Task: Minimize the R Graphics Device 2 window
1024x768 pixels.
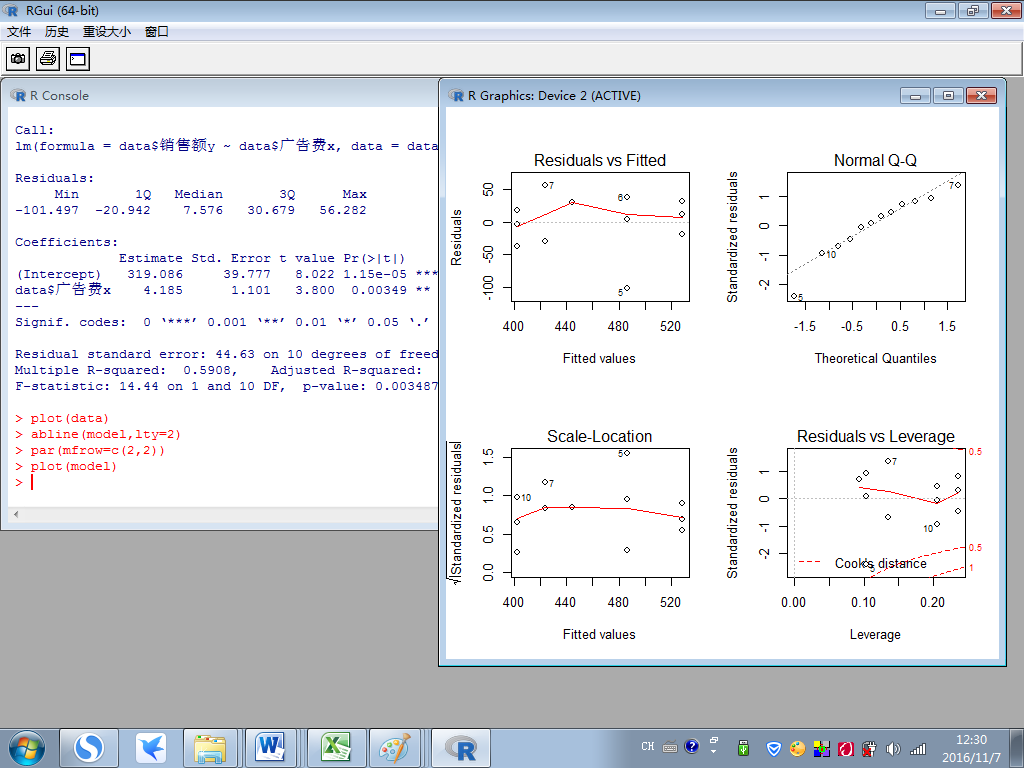Action: click(916, 96)
